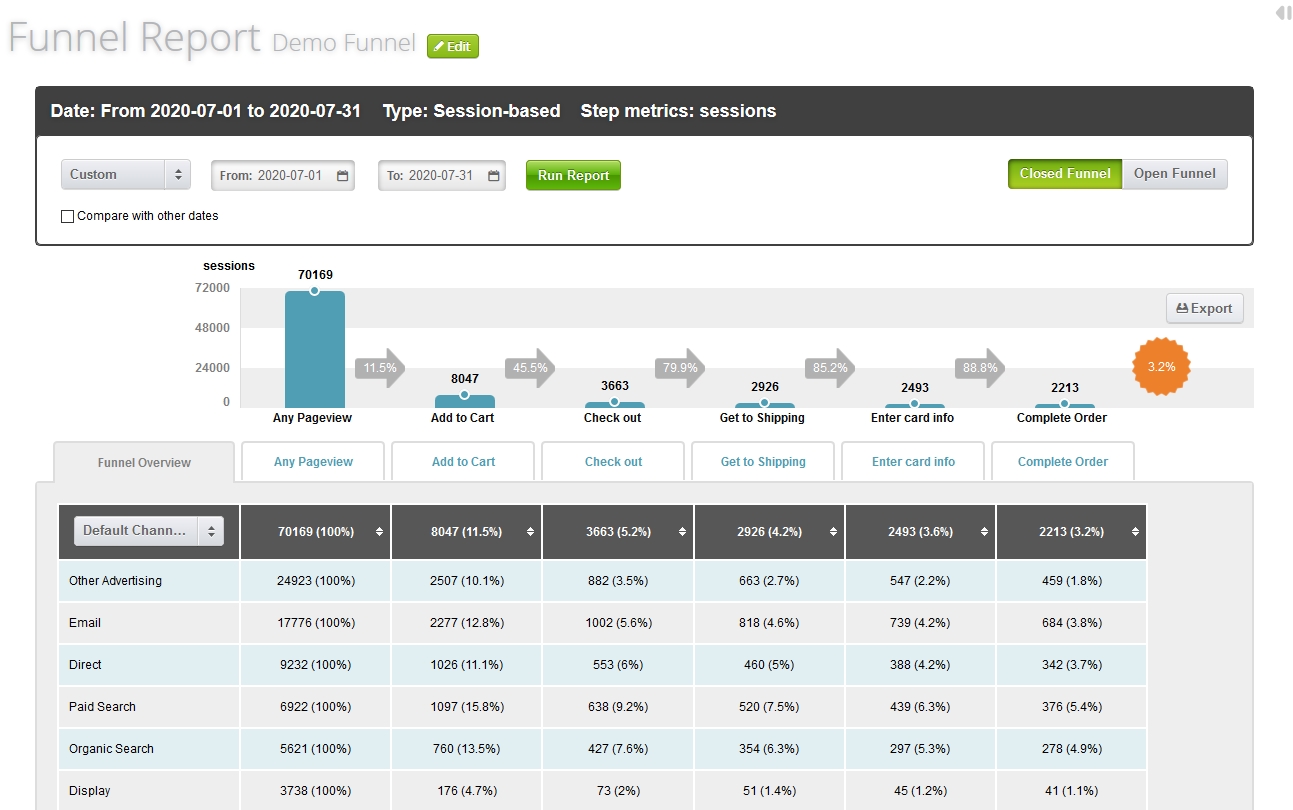Click Run Report button
The image size is (1293, 810).
573,175
